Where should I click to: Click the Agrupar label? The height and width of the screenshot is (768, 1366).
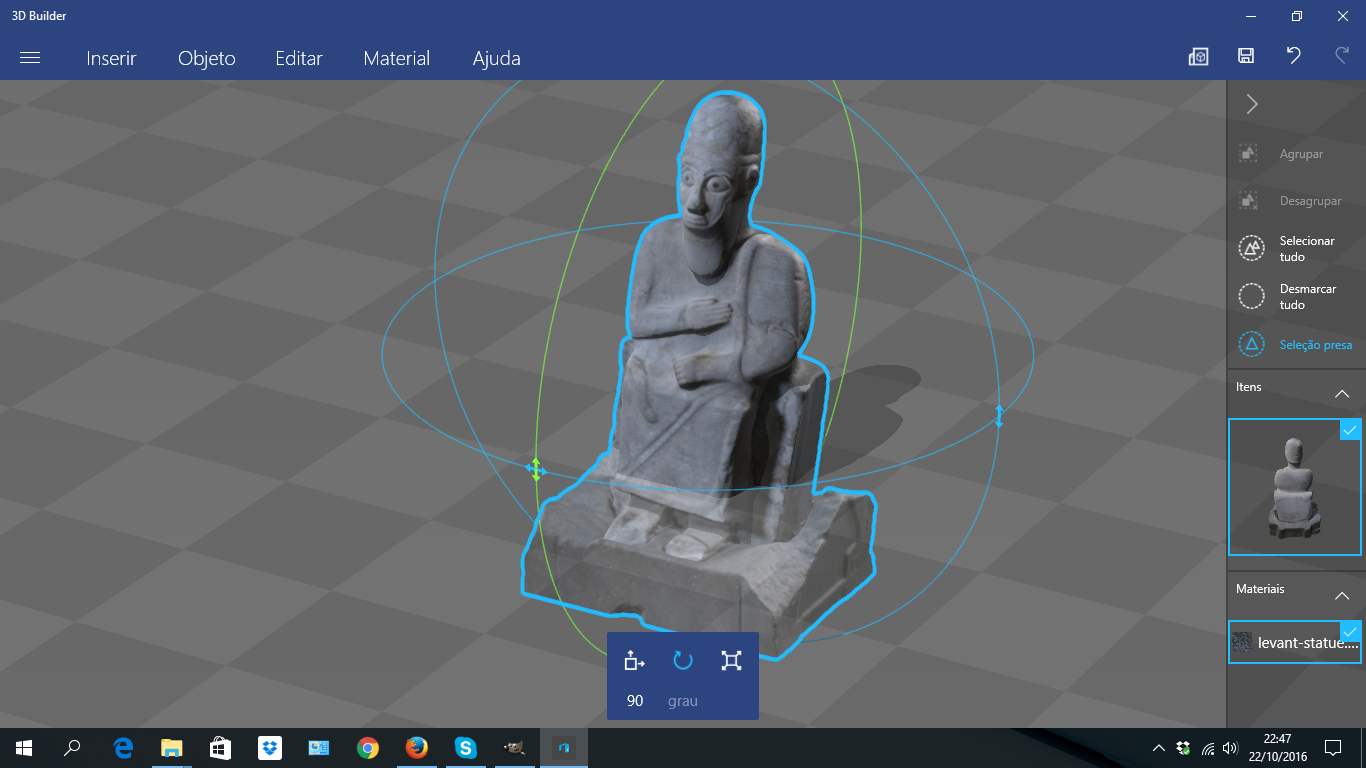coord(1301,154)
